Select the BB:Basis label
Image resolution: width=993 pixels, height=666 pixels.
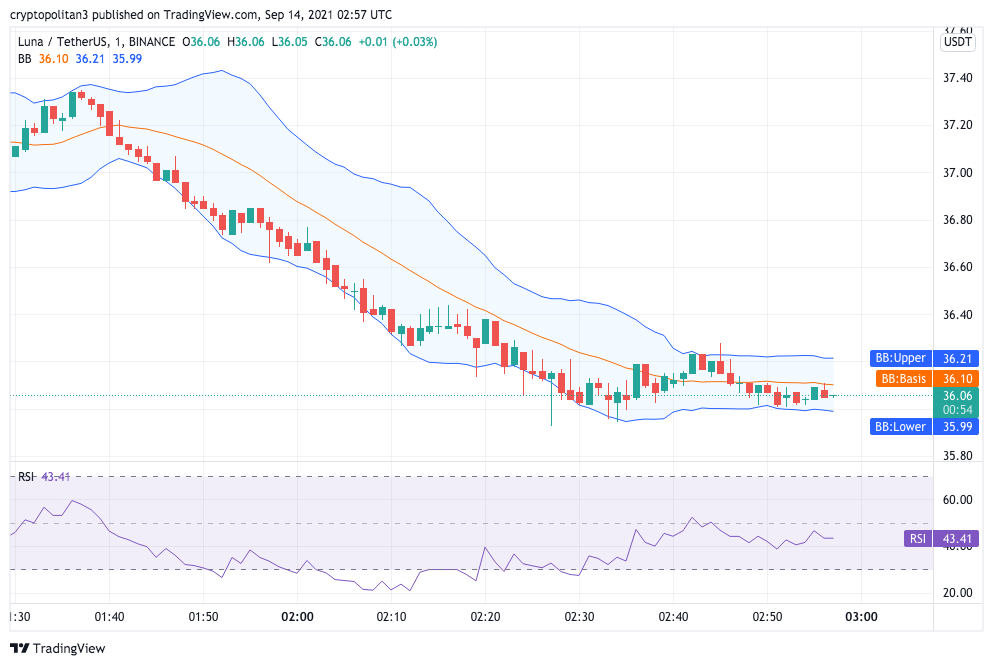904,379
